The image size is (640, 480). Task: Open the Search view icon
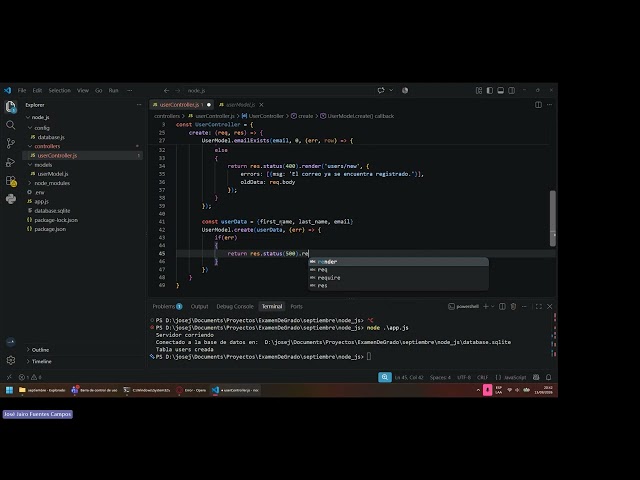point(11,125)
